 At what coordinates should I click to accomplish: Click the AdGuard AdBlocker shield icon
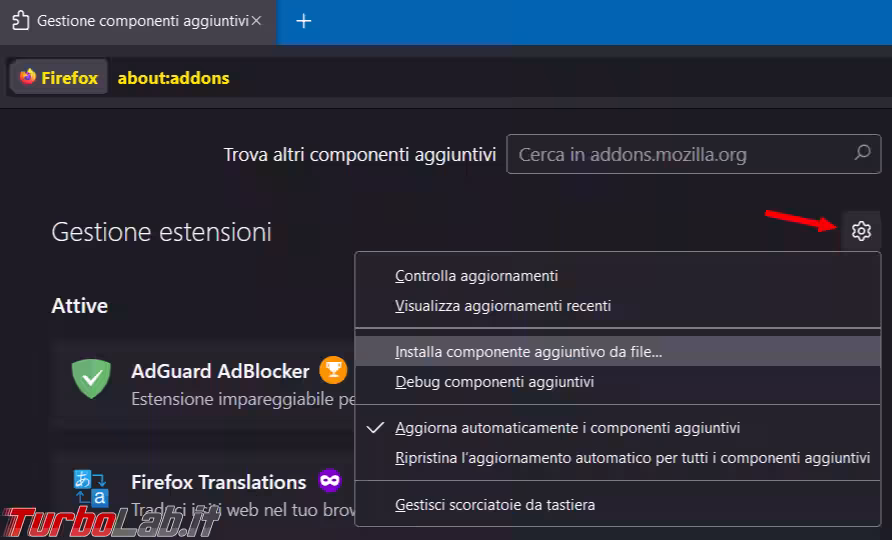click(91, 380)
